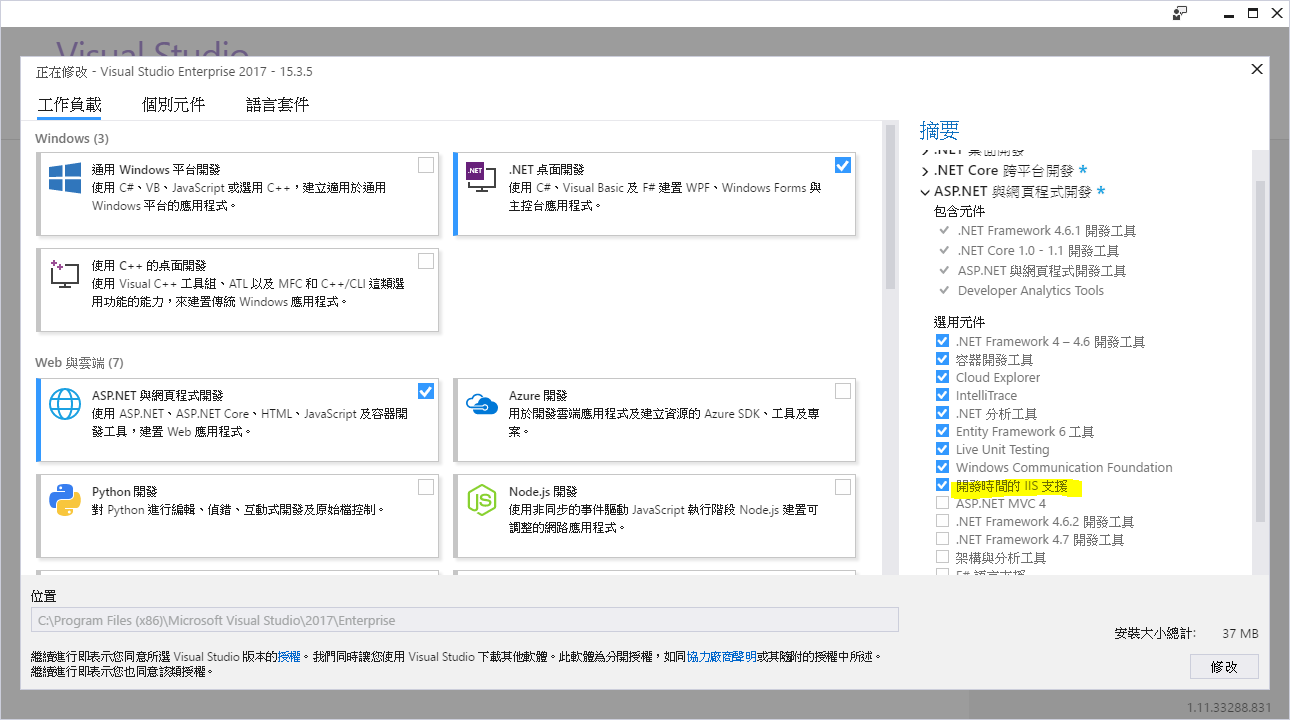Click the Azure cloud icon
The image size is (1290, 720).
(482, 403)
